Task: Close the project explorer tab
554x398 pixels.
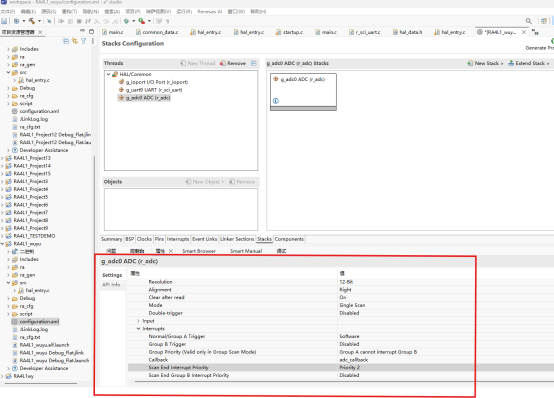Action: tap(40, 32)
